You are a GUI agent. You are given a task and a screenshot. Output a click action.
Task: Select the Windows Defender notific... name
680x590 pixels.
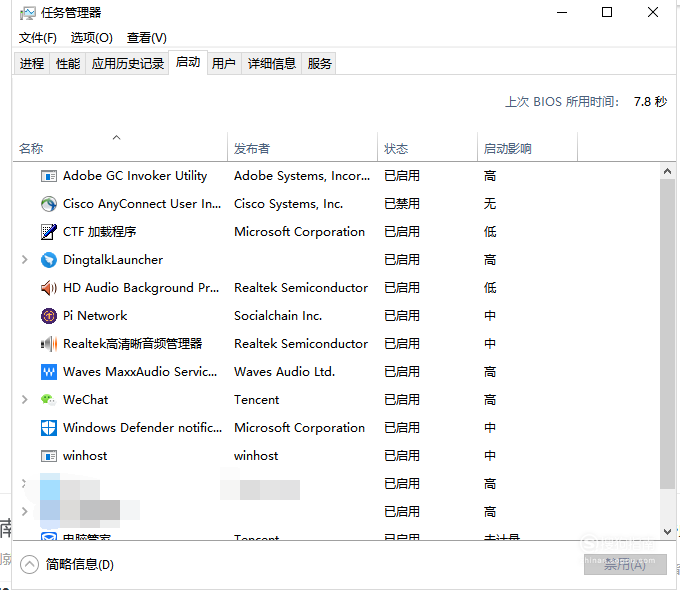point(142,428)
